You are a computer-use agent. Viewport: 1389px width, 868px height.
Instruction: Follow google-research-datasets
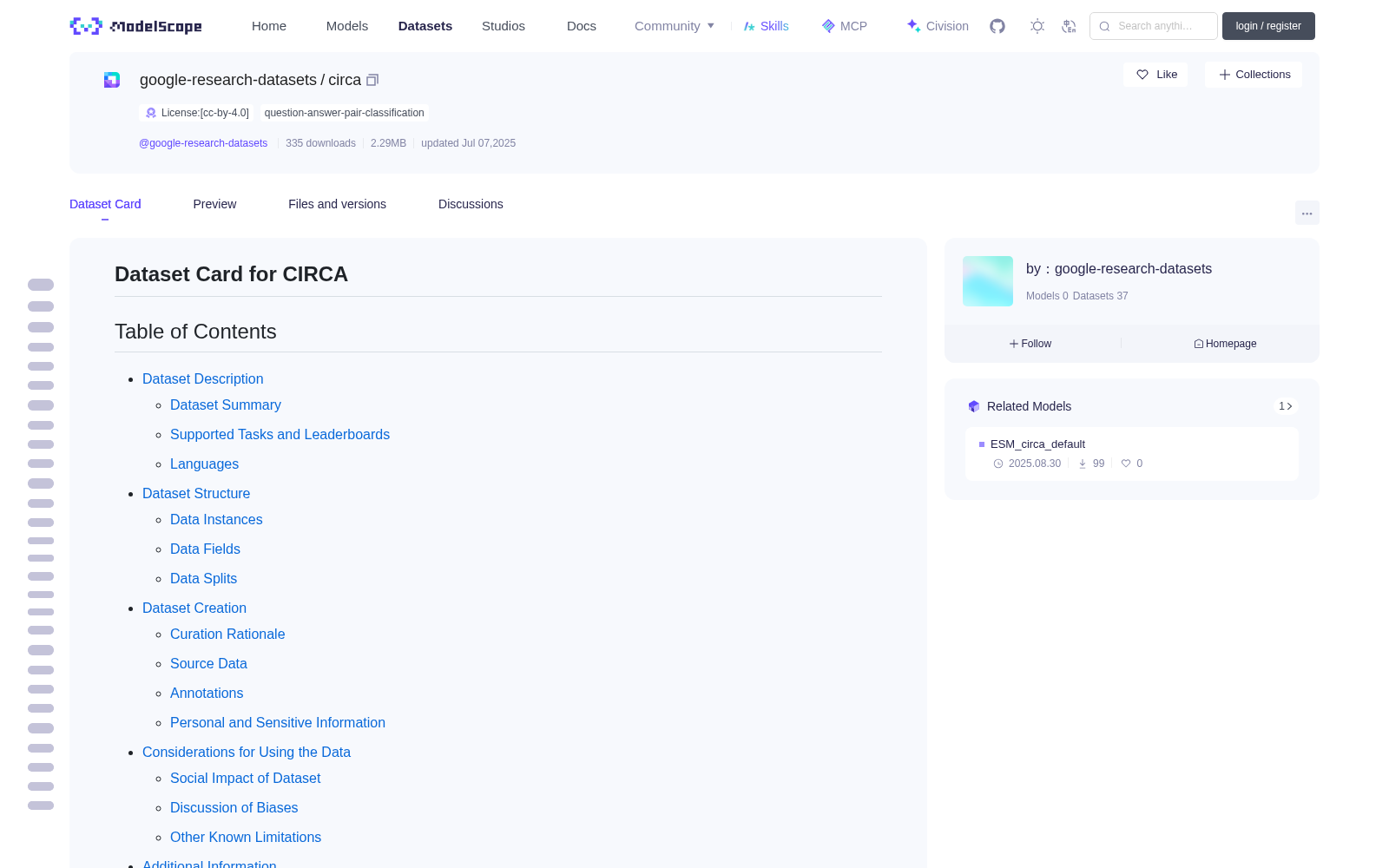(1030, 344)
